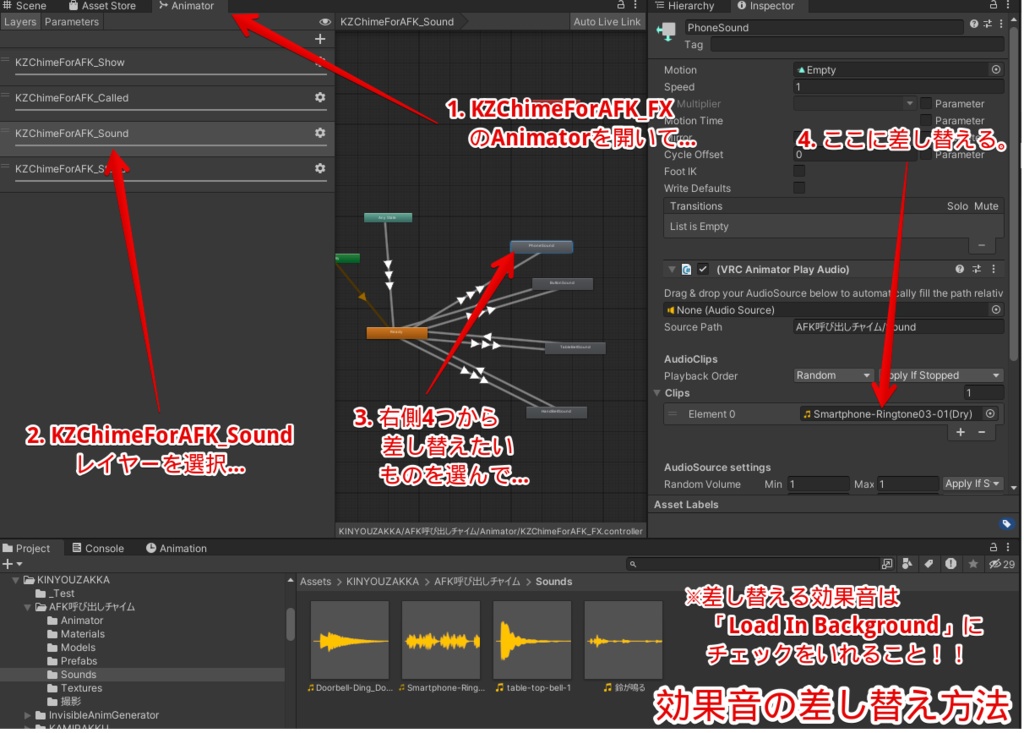
Task: Click the Speed input field
Action: [x=898, y=87]
